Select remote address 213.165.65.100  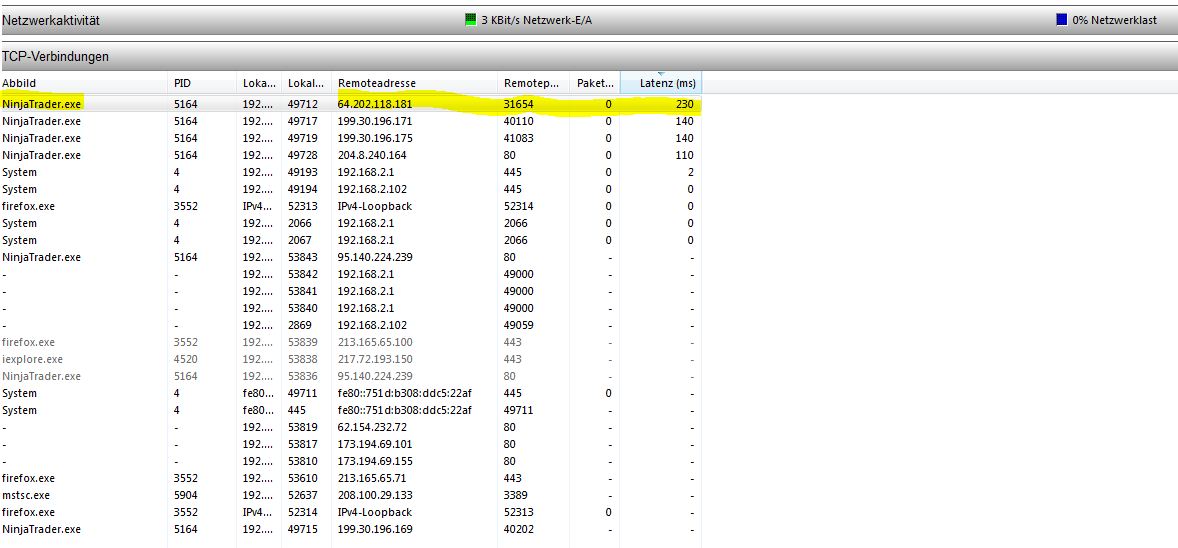(x=376, y=342)
